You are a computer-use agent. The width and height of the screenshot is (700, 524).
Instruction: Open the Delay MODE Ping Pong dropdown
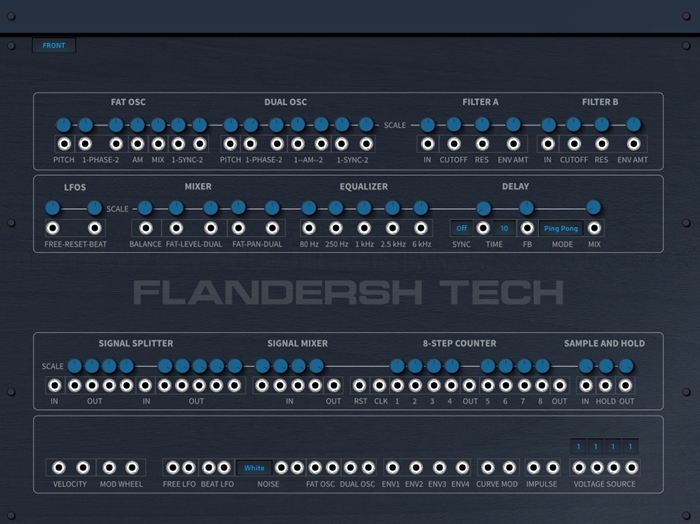pyautogui.click(x=560, y=228)
